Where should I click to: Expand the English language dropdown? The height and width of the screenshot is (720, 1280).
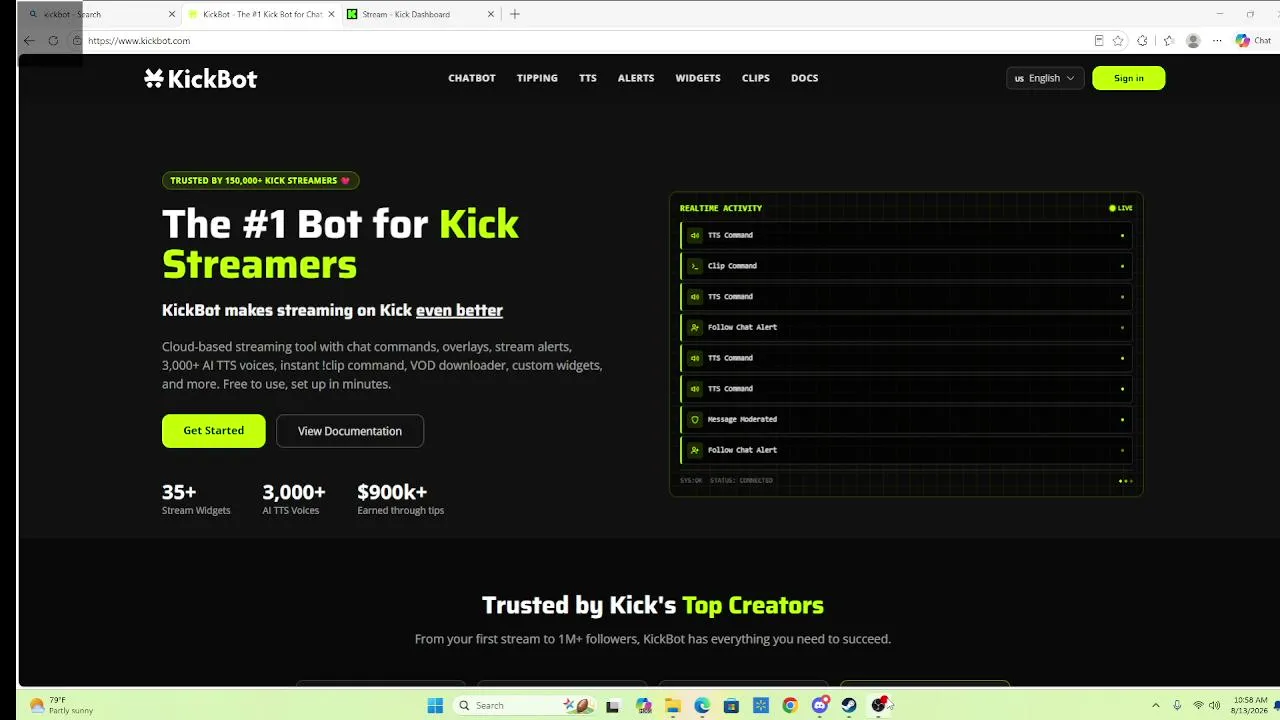pyautogui.click(x=1045, y=78)
